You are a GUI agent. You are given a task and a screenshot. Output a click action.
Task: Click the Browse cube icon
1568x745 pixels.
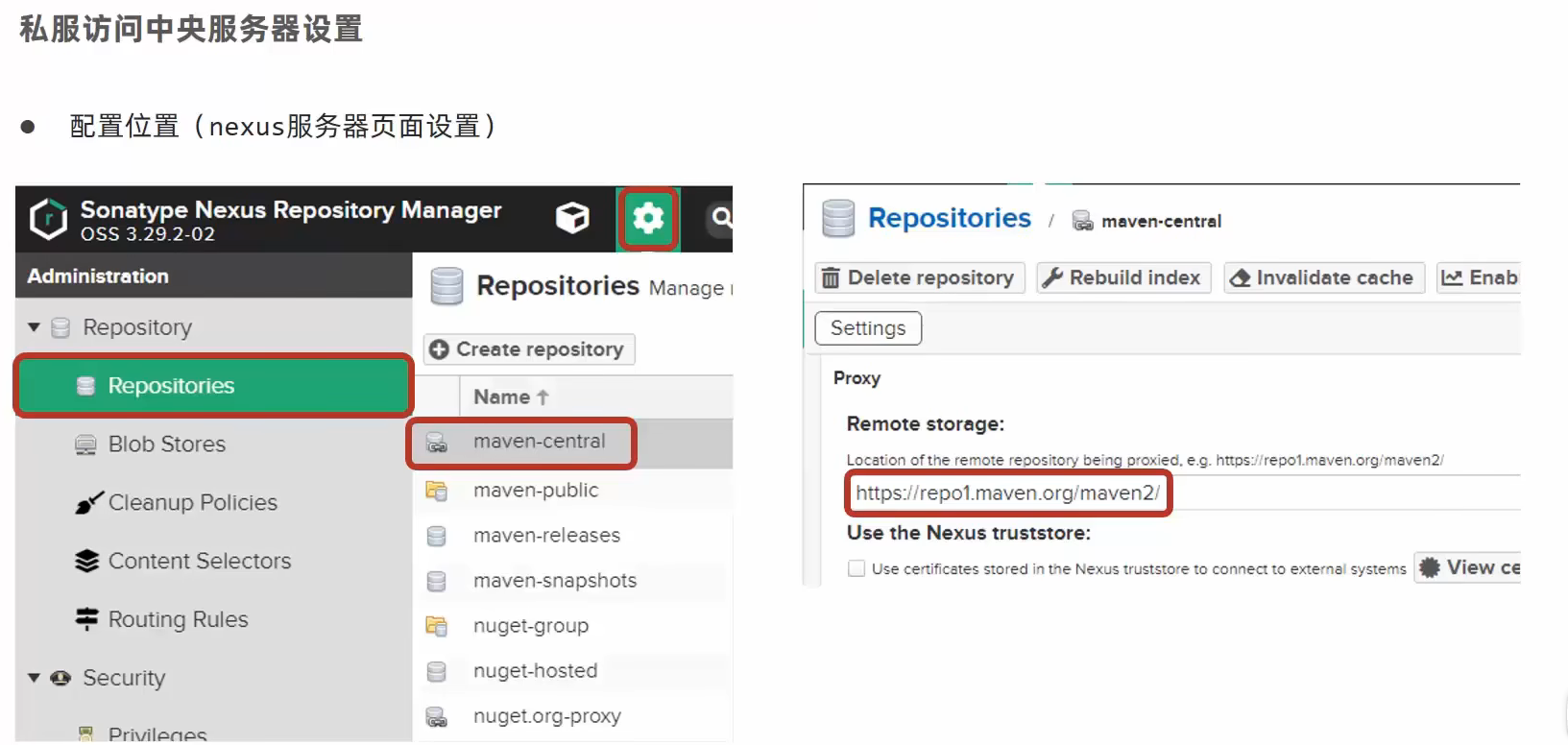pos(572,219)
